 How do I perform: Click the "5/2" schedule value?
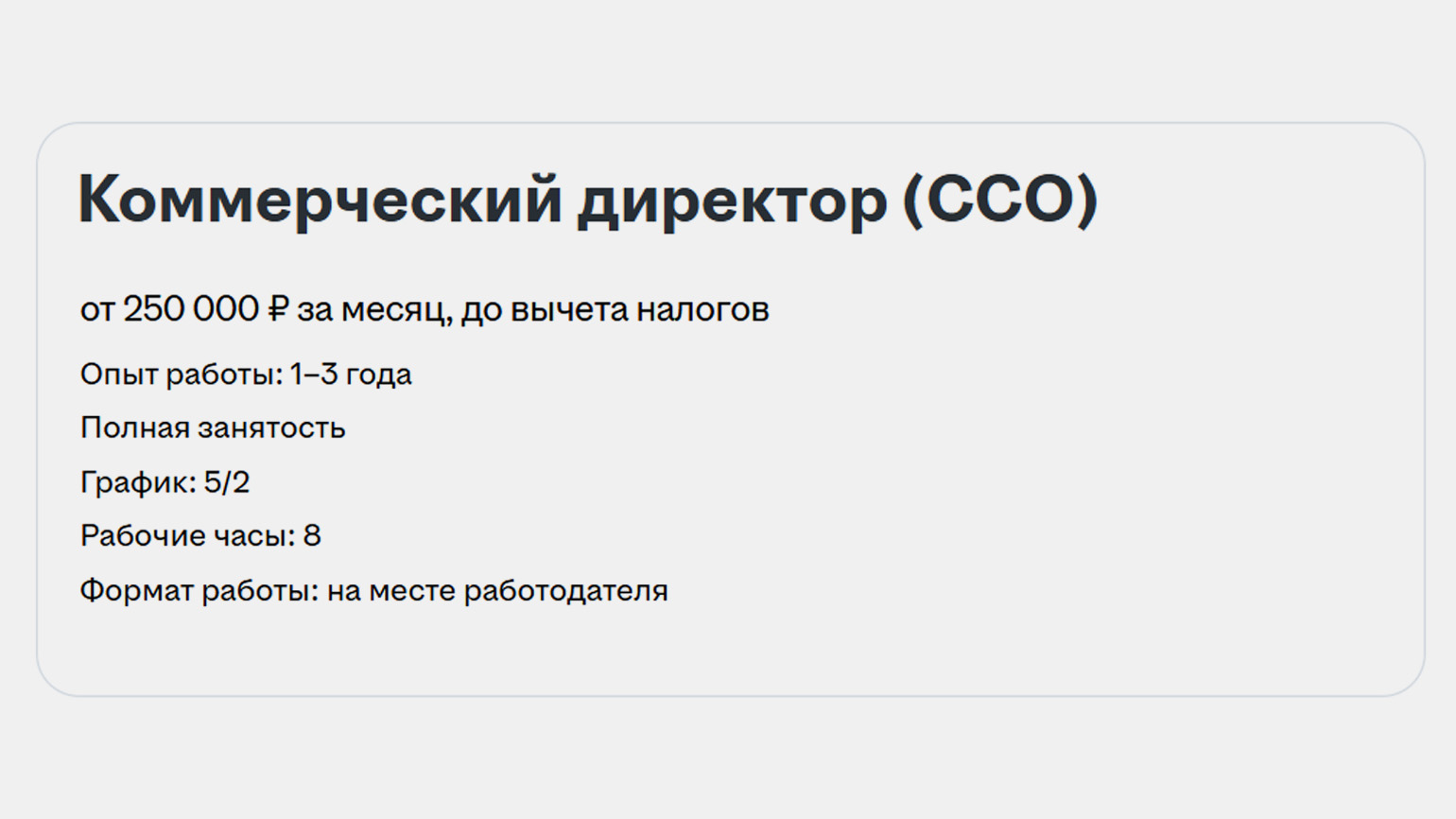(x=227, y=482)
